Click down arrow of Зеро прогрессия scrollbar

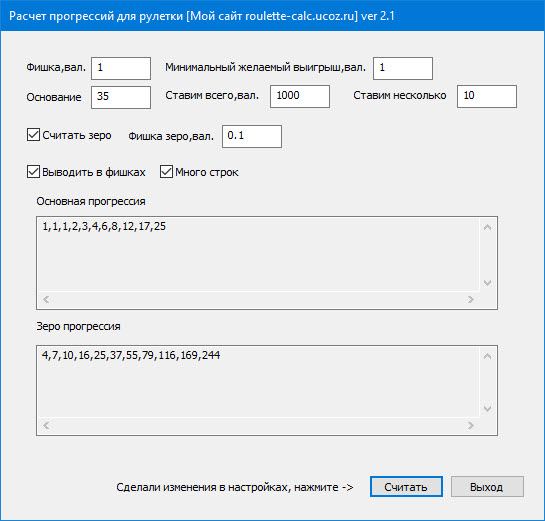[487, 408]
